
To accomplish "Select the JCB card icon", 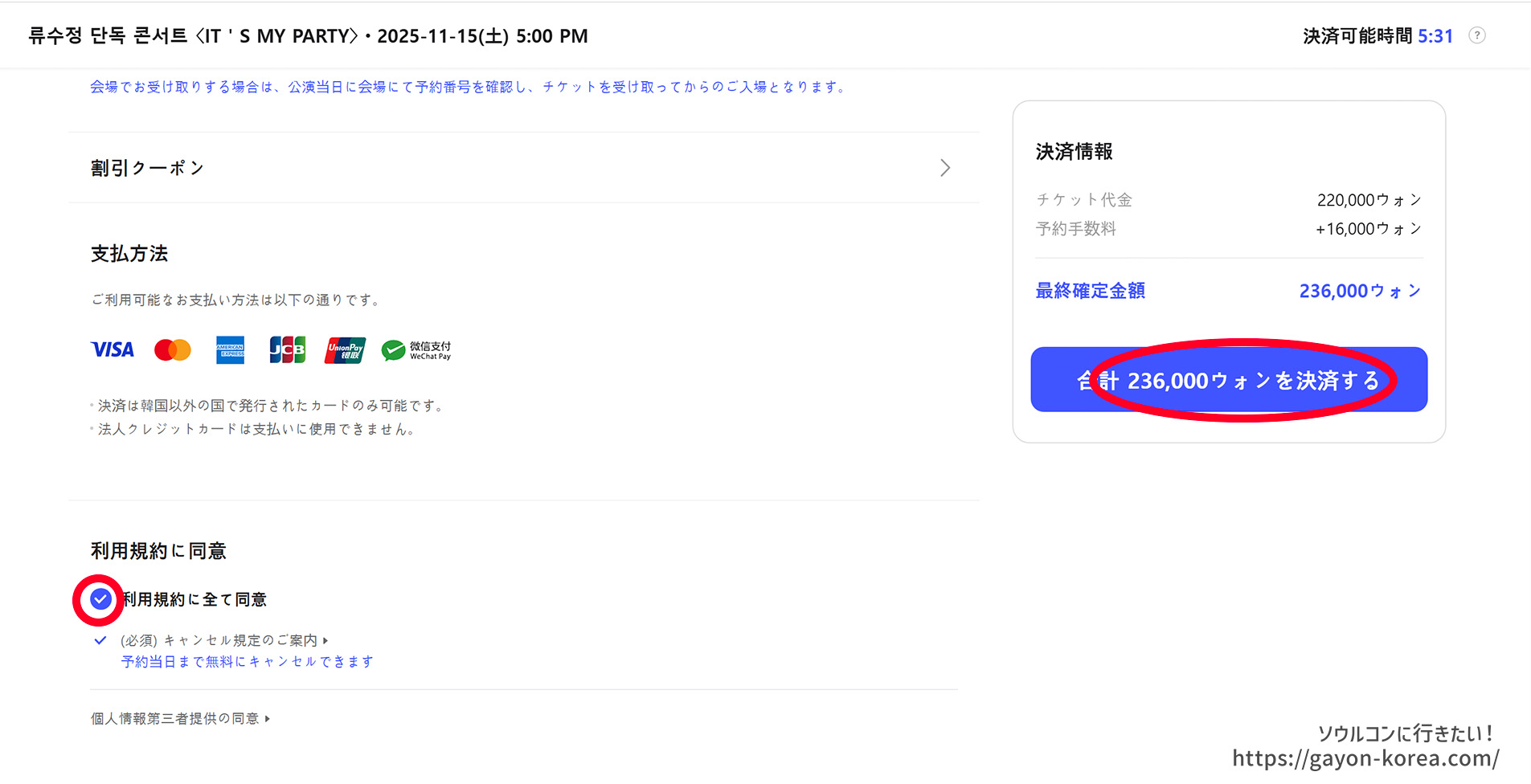I will [x=287, y=349].
